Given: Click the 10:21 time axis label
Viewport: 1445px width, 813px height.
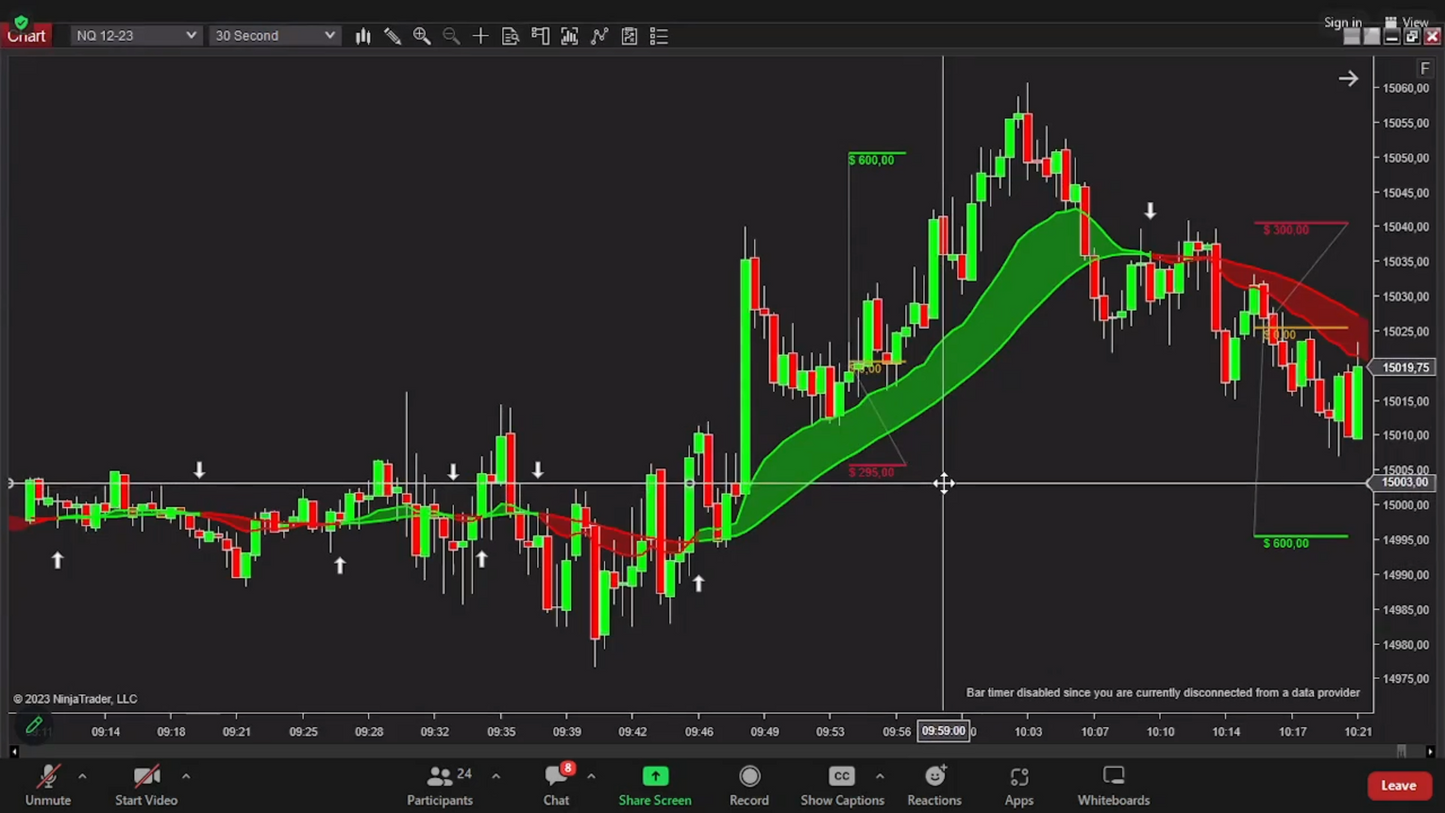Looking at the screenshot, I should (1358, 732).
